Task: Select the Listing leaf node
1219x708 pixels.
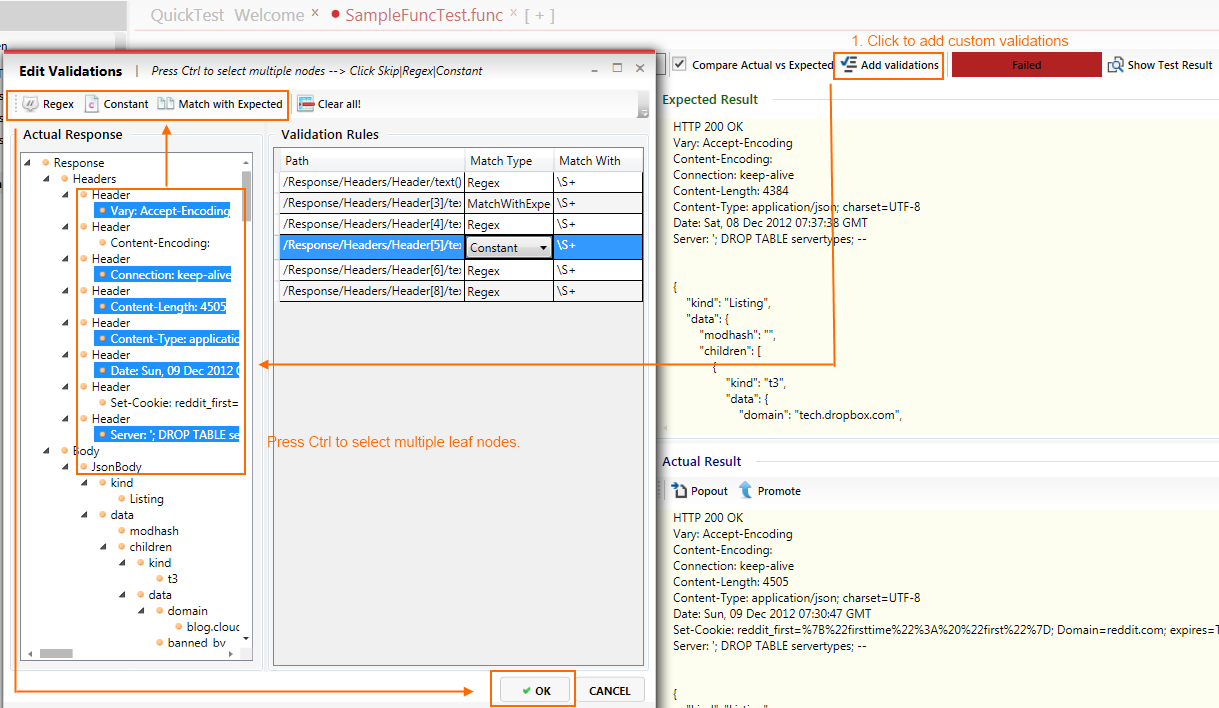Action: tap(147, 499)
